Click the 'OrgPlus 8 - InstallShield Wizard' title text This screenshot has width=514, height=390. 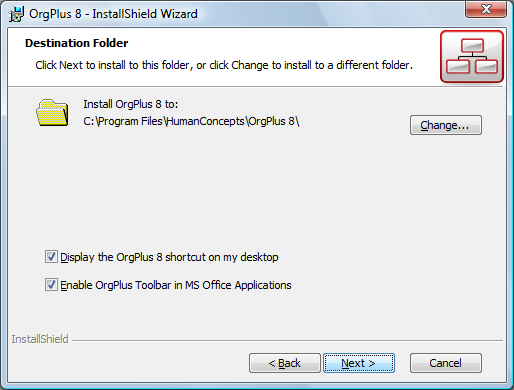click(113, 14)
